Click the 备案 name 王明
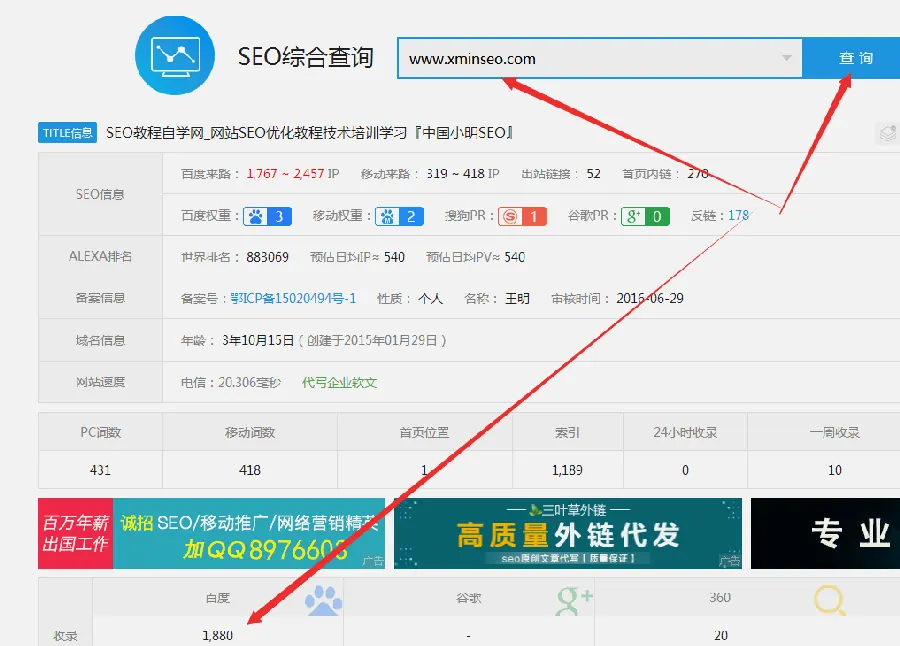 pyautogui.click(x=517, y=299)
